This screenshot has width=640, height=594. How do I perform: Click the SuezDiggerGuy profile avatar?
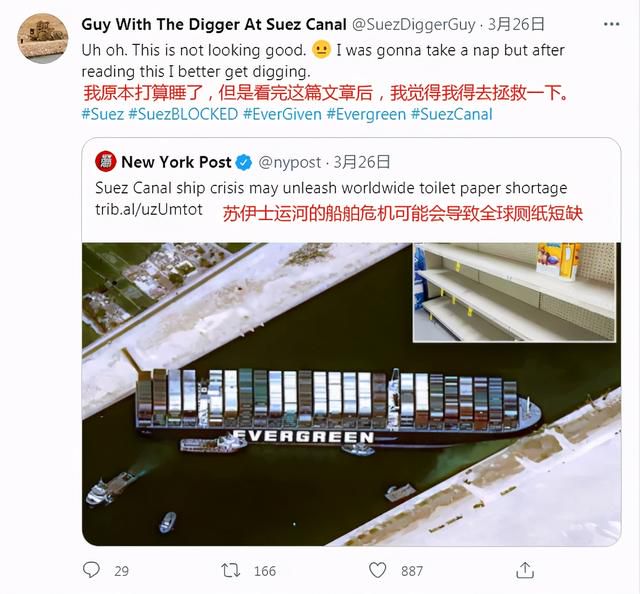42,38
